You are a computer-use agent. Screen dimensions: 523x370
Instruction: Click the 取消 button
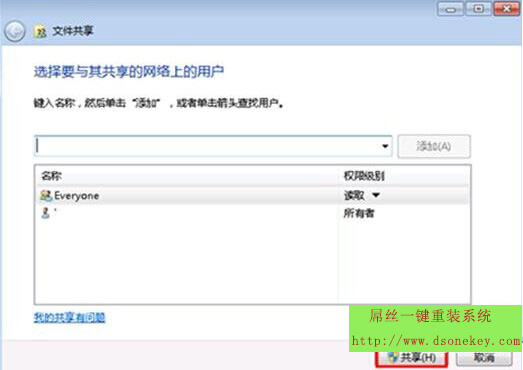pos(484,358)
